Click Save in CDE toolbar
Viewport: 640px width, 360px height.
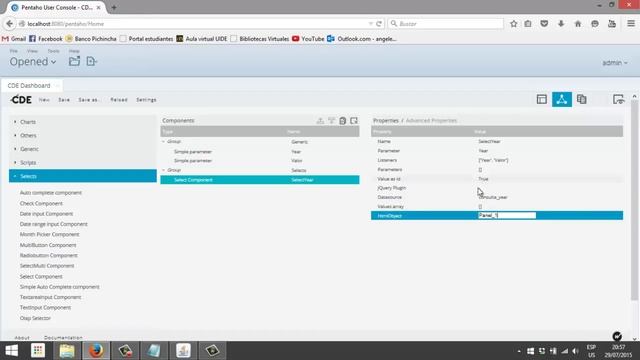pyautogui.click(x=64, y=100)
